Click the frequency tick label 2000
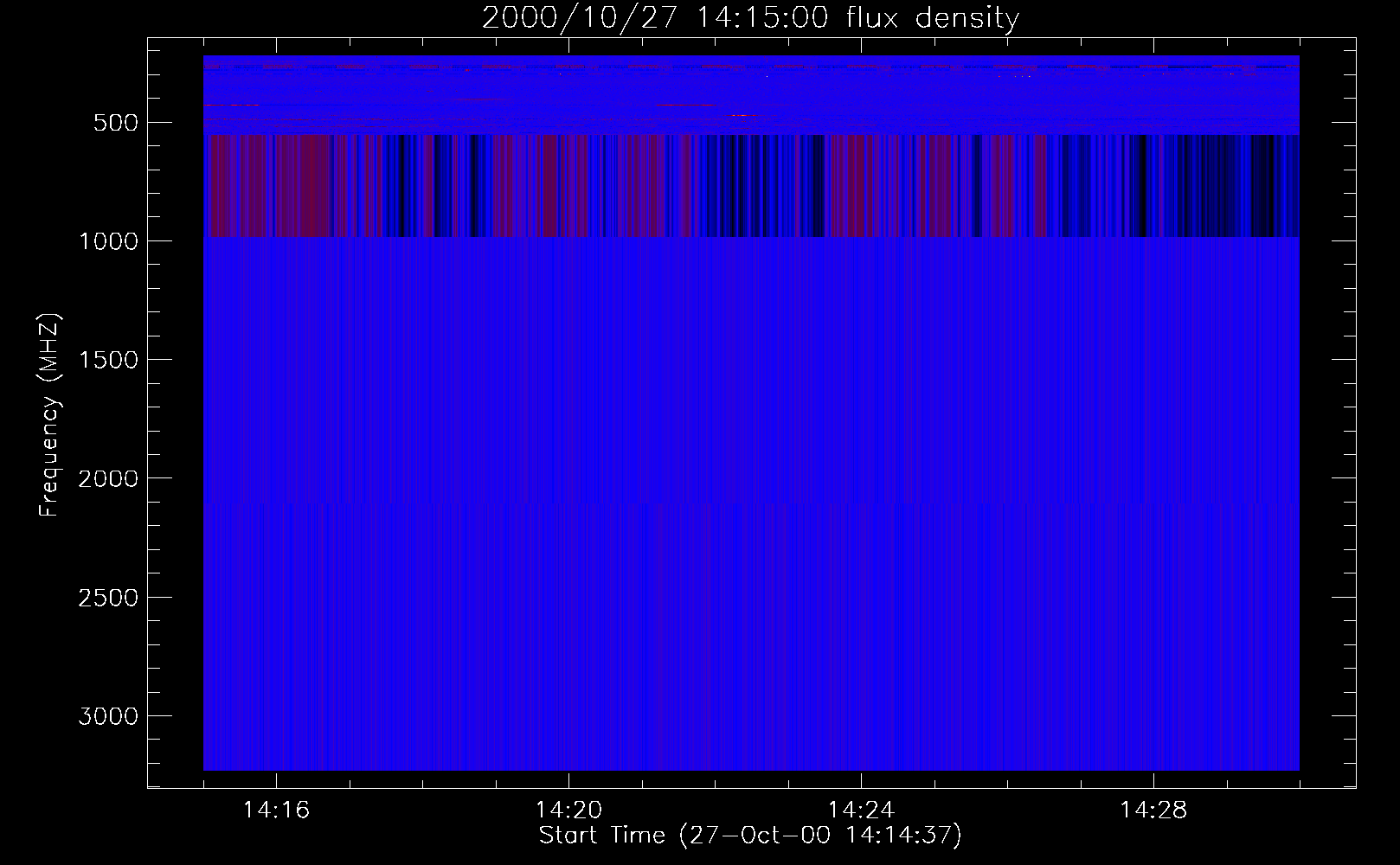Screen dimensions: 1400x865 [108, 478]
